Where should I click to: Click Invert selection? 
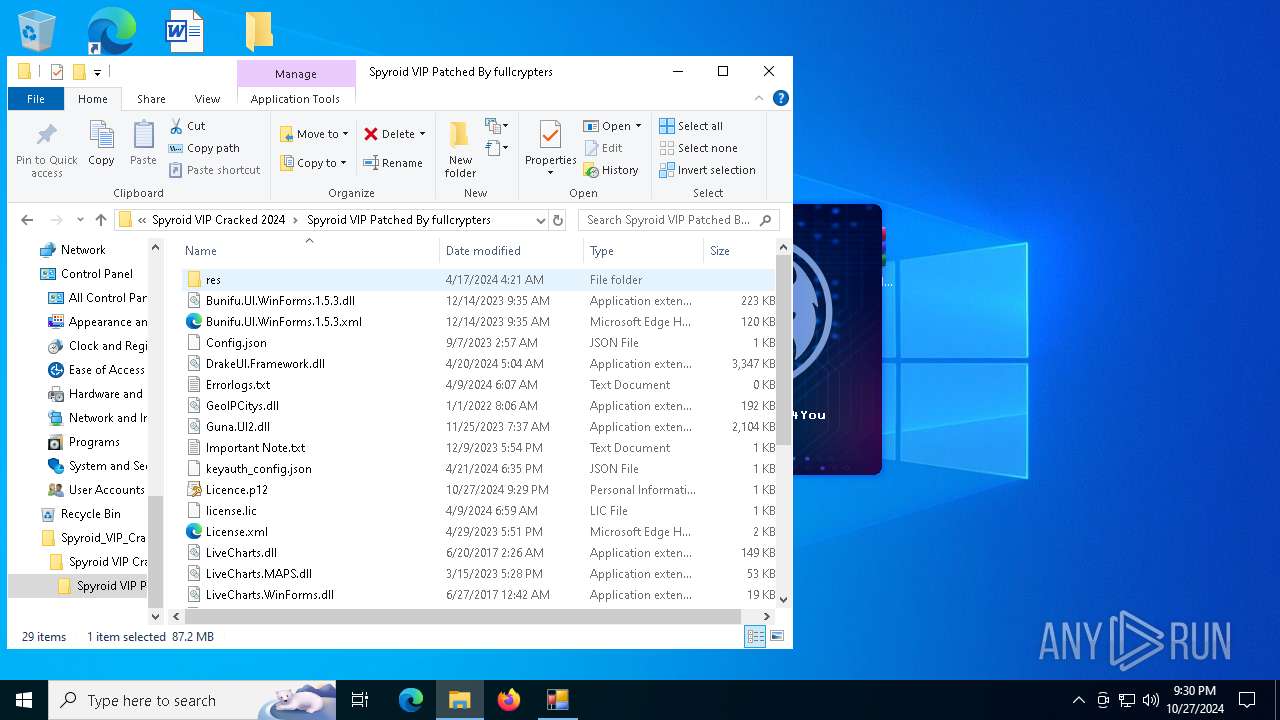[707, 170]
